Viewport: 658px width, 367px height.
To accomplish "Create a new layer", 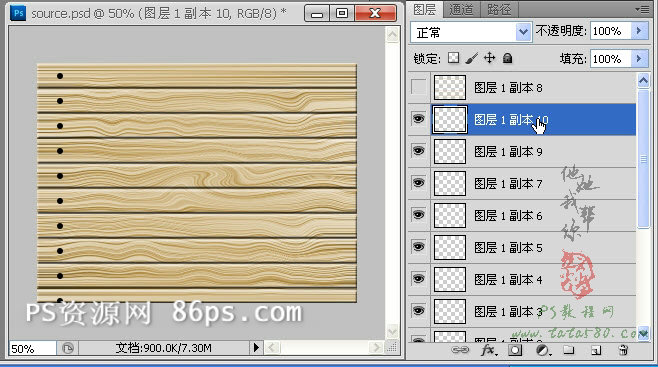I will click(596, 350).
